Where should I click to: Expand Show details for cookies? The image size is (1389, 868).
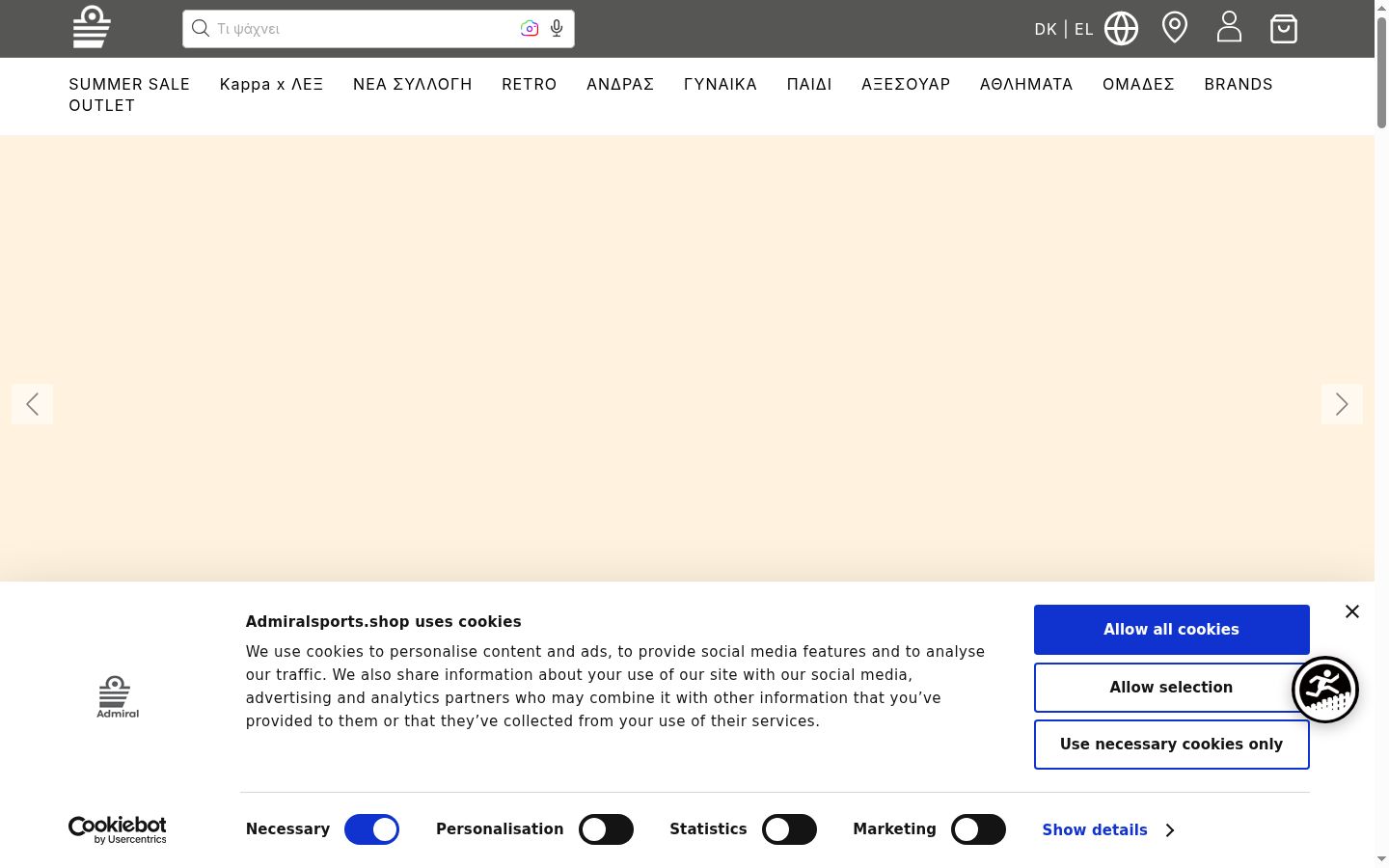[x=1107, y=830]
